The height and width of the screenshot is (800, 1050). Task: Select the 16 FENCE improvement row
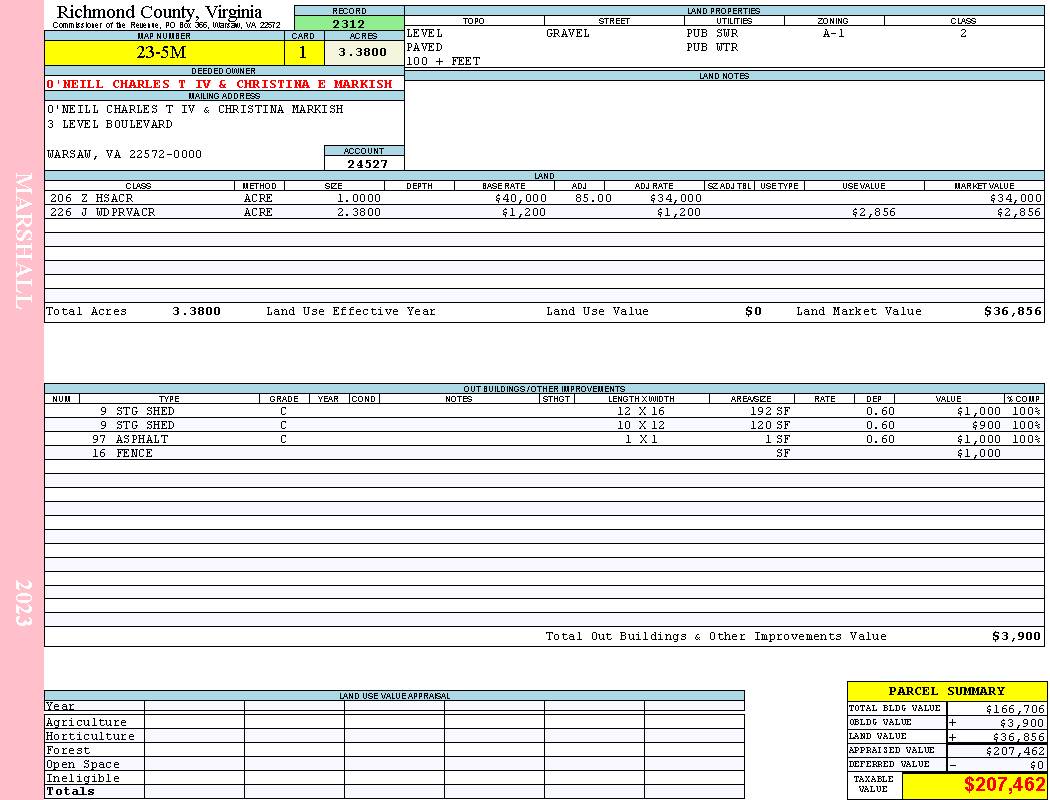click(x=544, y=453)
